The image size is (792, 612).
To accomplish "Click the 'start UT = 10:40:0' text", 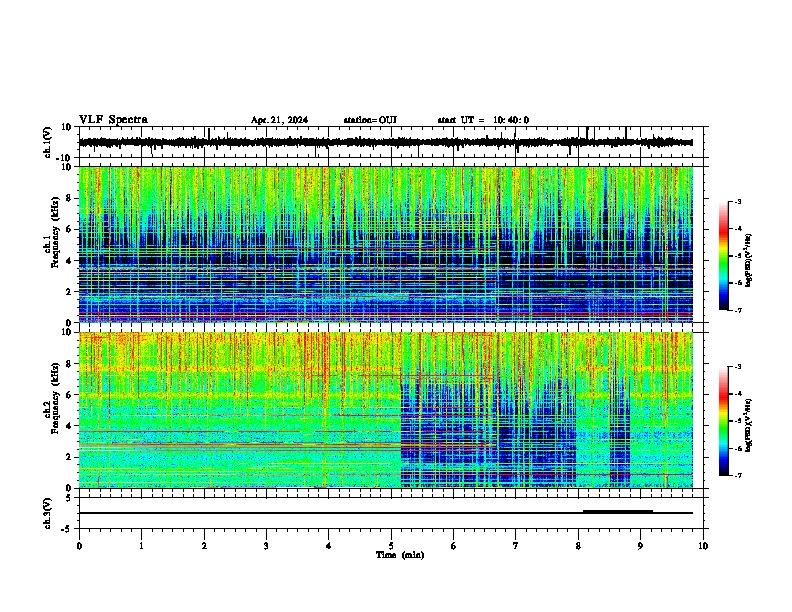I will [x=483, y=120].
